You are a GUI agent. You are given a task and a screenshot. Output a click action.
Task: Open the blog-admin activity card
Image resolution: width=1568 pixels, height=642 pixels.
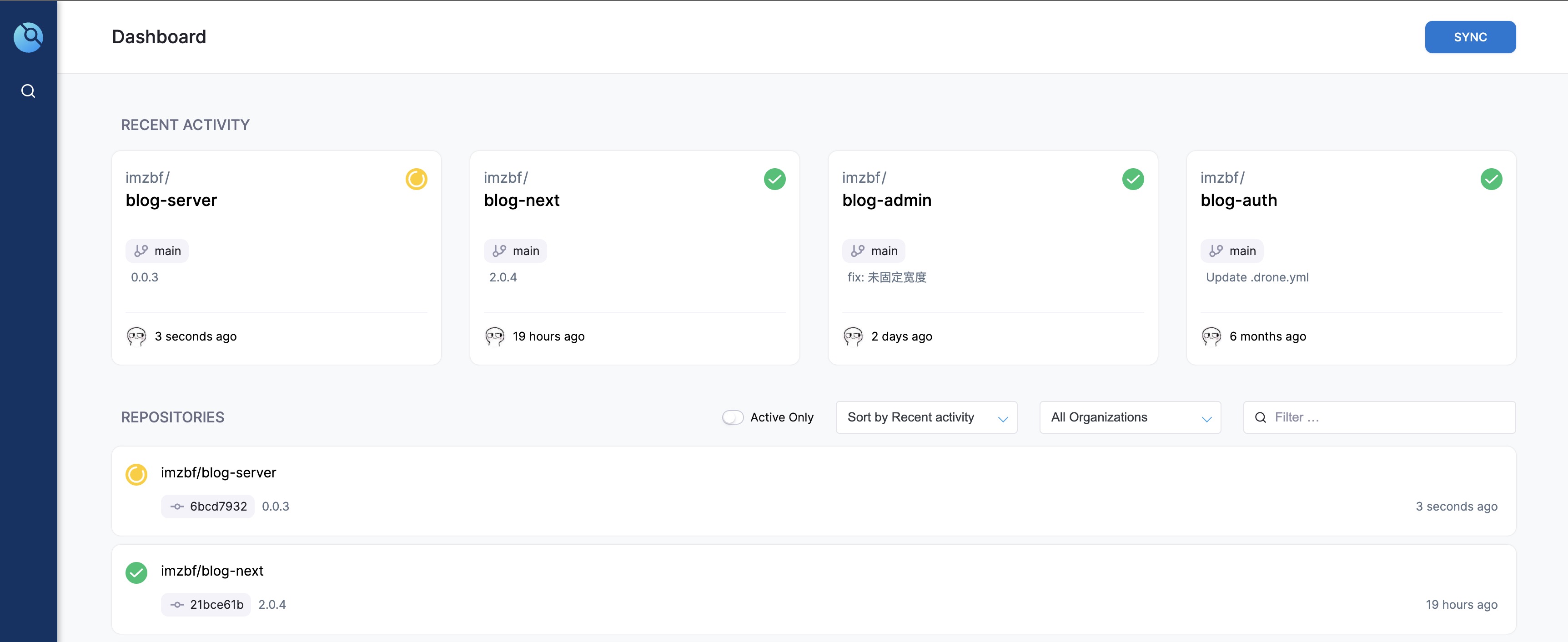point(993,258)
